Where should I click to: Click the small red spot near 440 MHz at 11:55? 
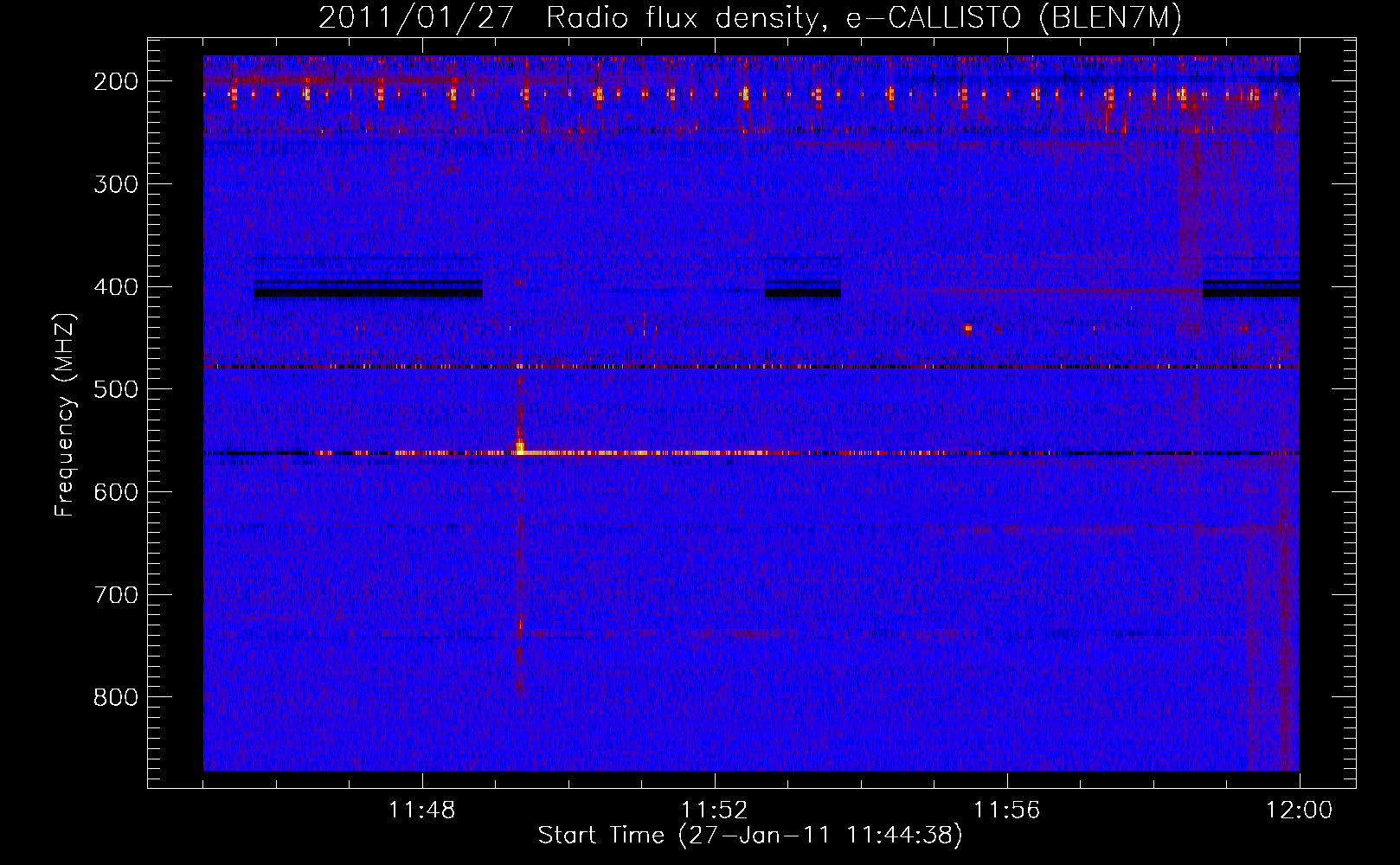point(968,329)
